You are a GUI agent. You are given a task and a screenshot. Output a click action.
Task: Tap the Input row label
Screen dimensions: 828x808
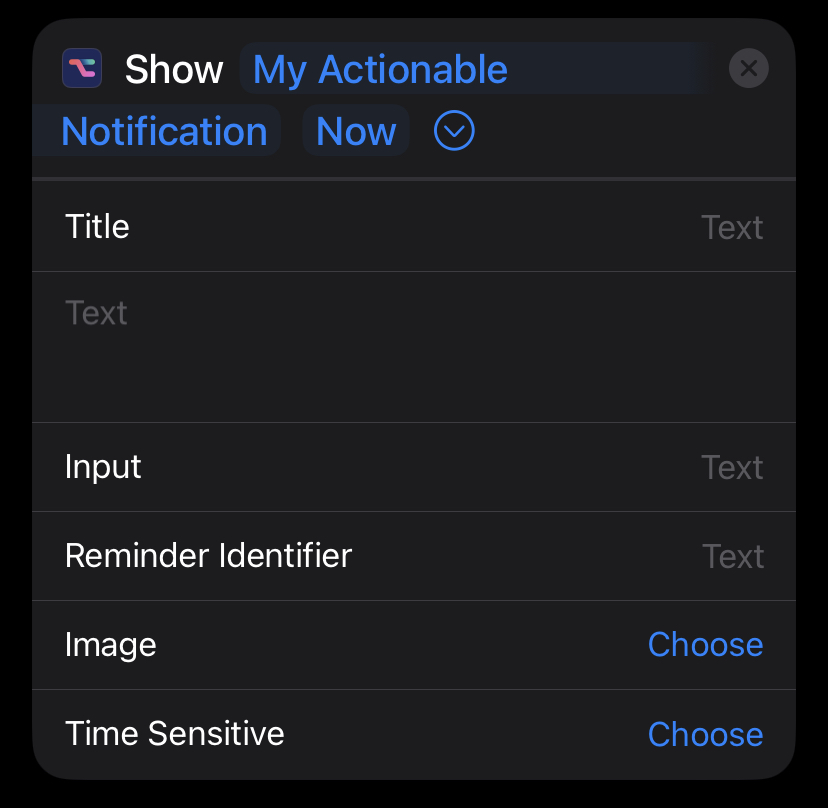[x=103, y=467]
